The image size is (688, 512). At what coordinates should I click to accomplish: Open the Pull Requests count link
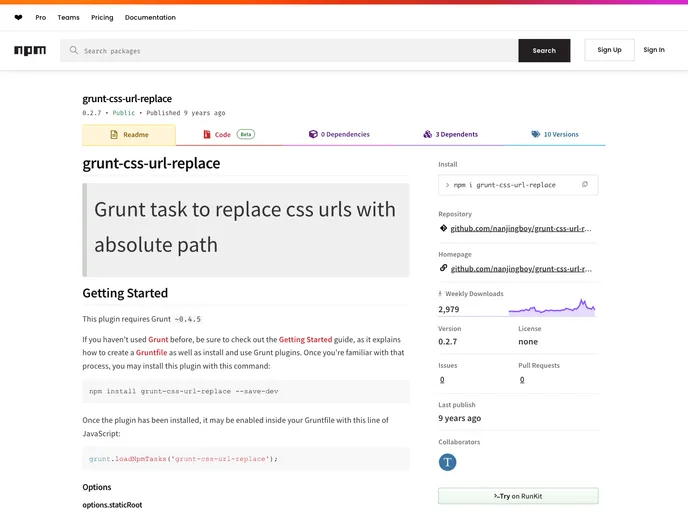coord(522,380)
